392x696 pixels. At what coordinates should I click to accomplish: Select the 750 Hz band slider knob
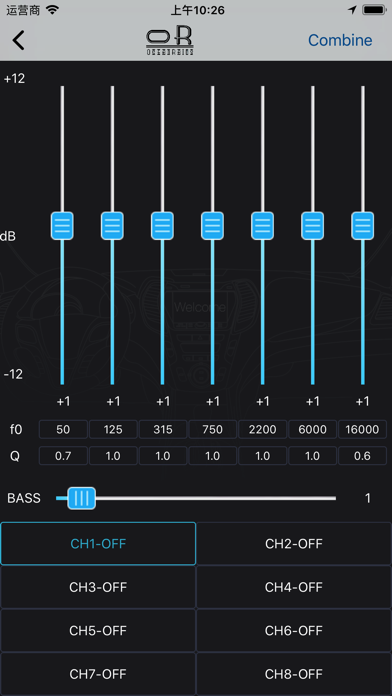tap(213, 226)
